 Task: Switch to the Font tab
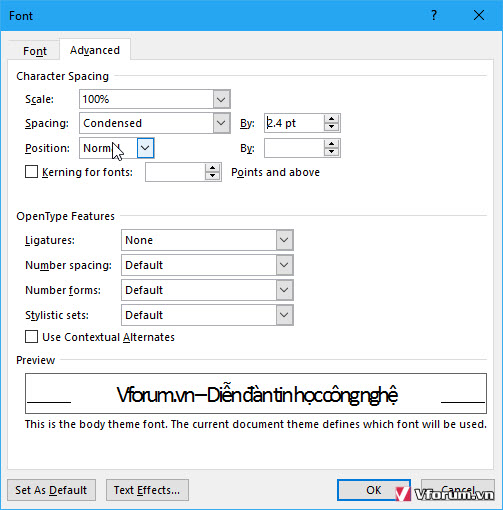coord(35,51)
